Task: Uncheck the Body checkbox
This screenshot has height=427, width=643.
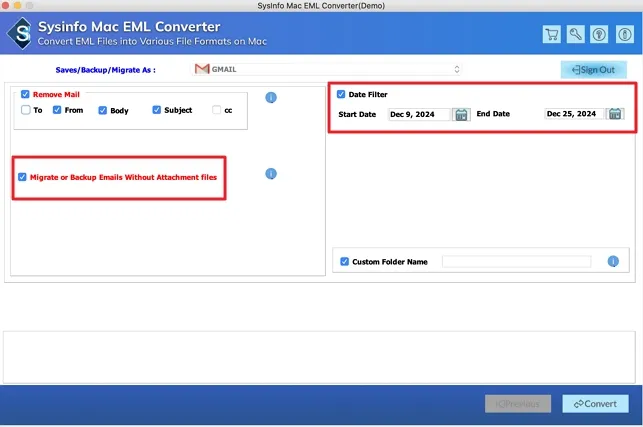Action: coord(103,110)
